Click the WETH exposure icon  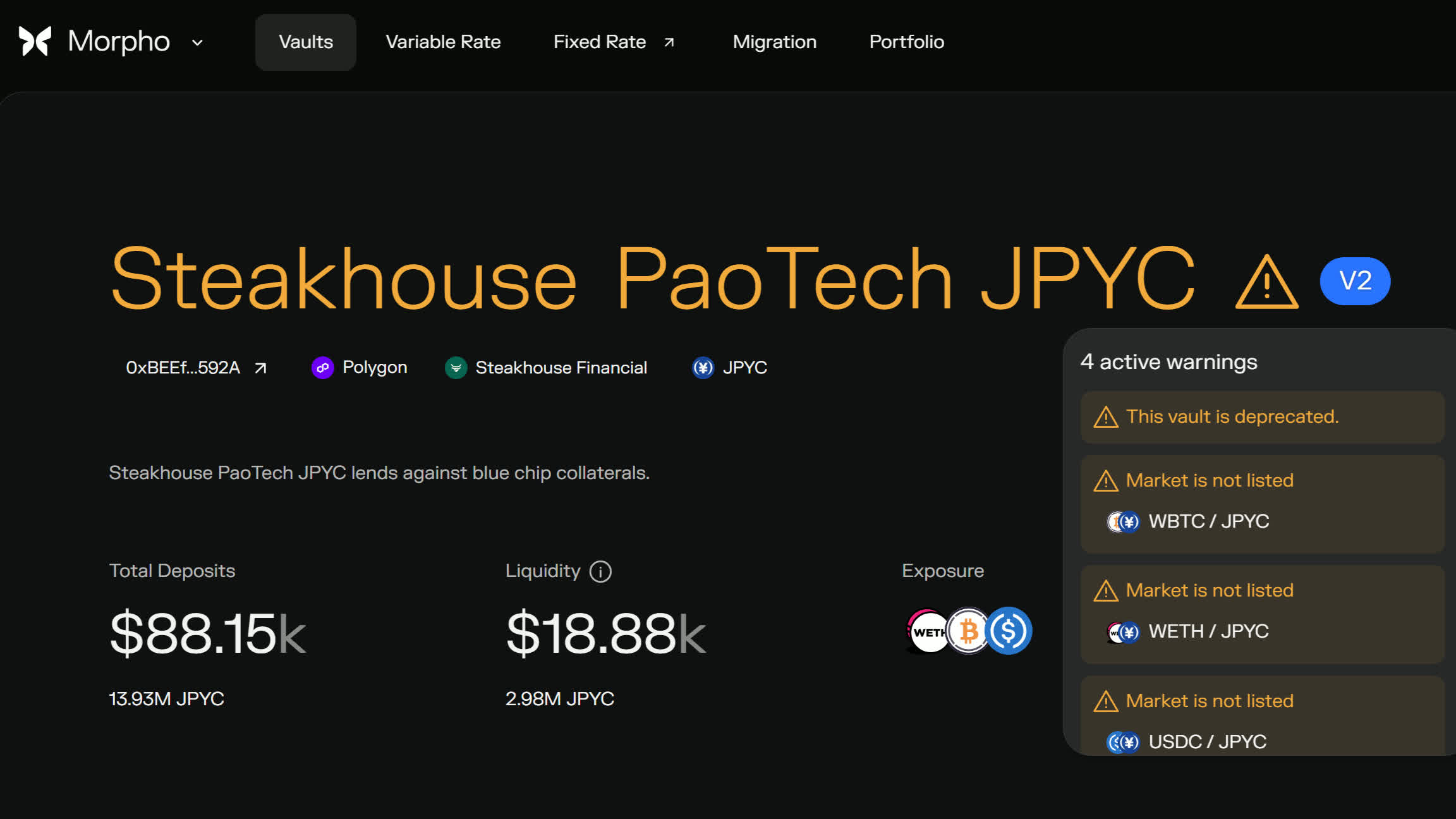click(928, 631)
